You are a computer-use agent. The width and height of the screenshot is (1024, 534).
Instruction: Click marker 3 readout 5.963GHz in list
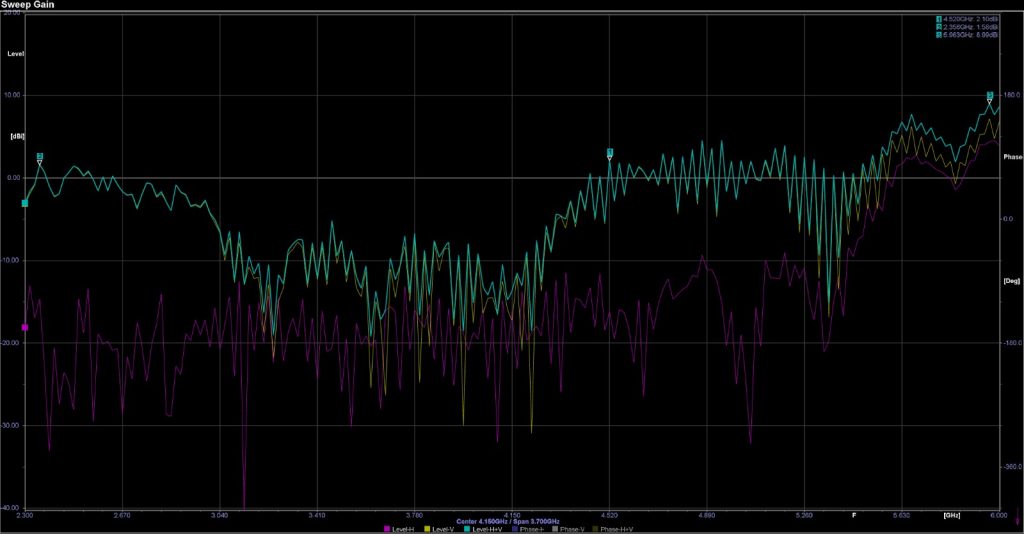[968, 35]
